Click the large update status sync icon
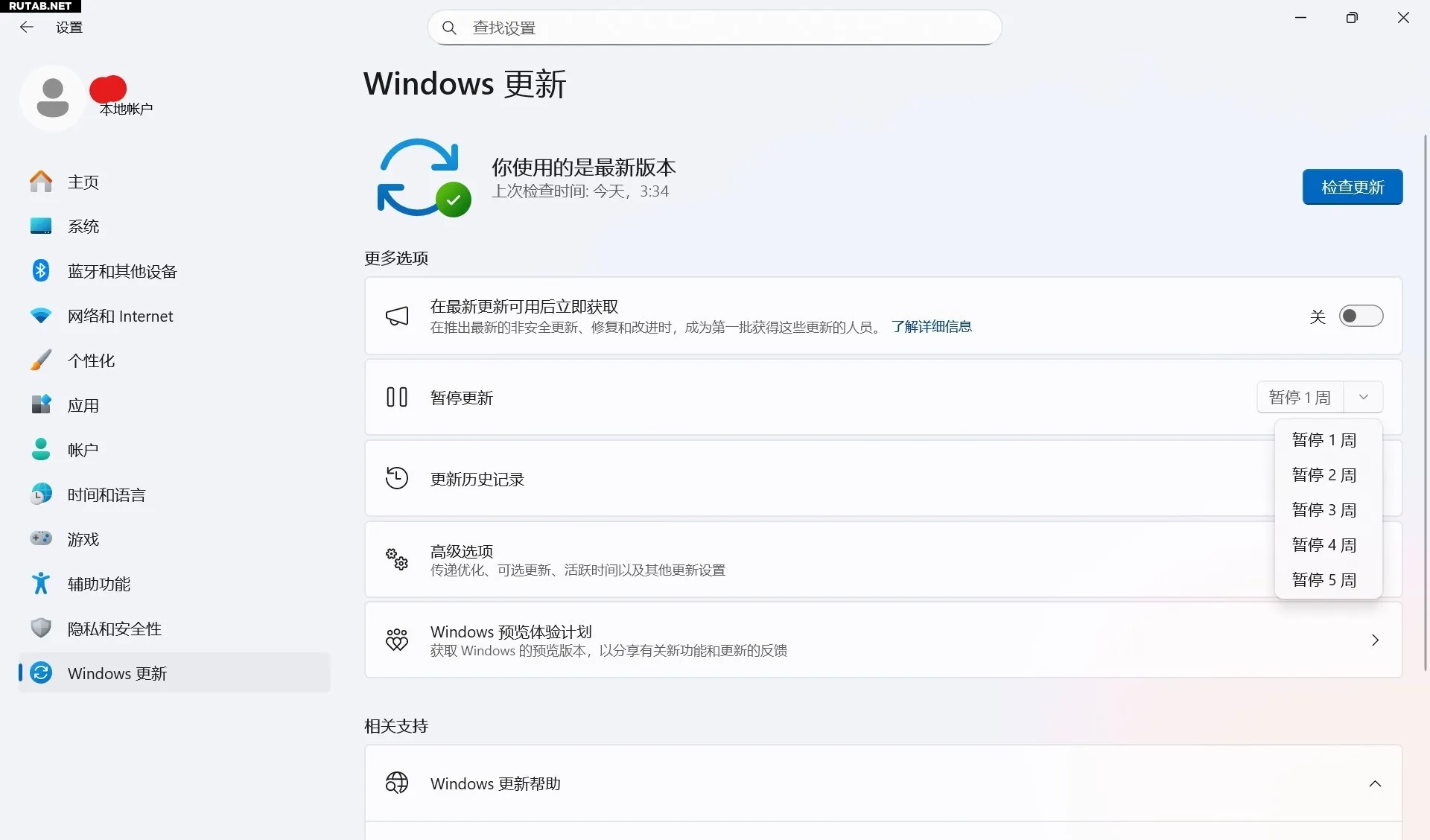This screenshot has height=840, width=1430. click(x=423, y=178)
